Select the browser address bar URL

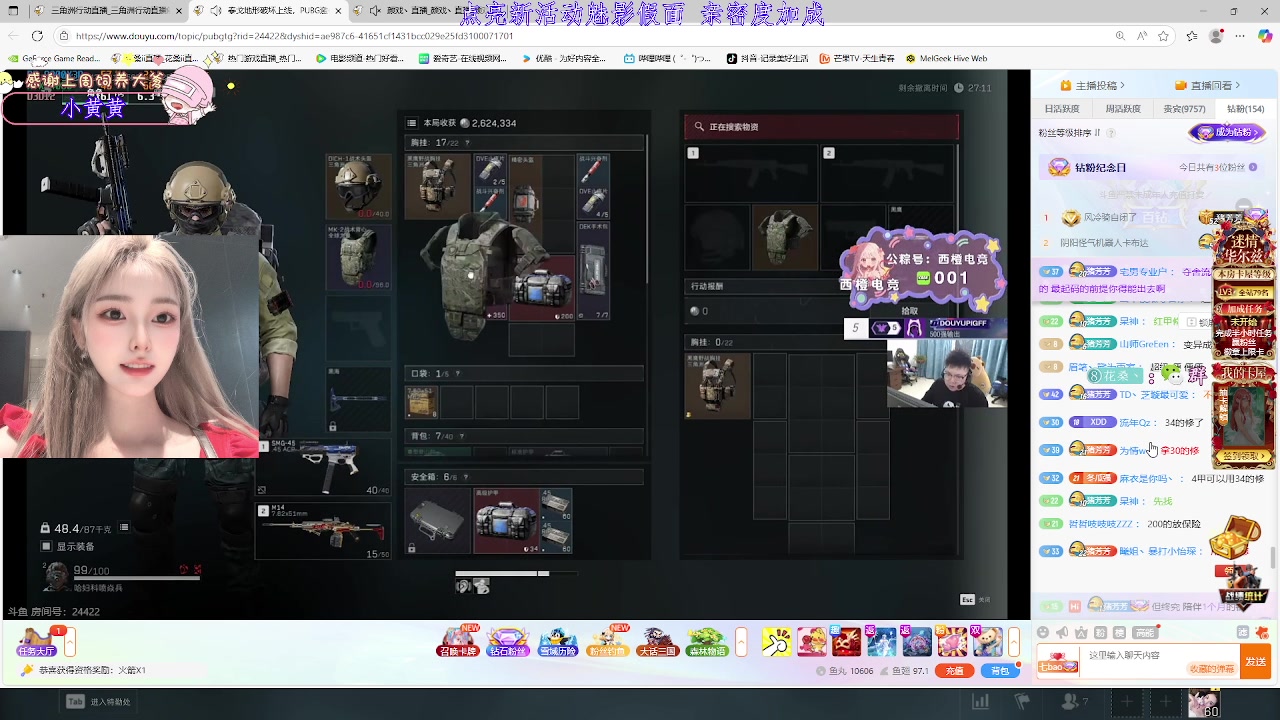click(295, 36)
